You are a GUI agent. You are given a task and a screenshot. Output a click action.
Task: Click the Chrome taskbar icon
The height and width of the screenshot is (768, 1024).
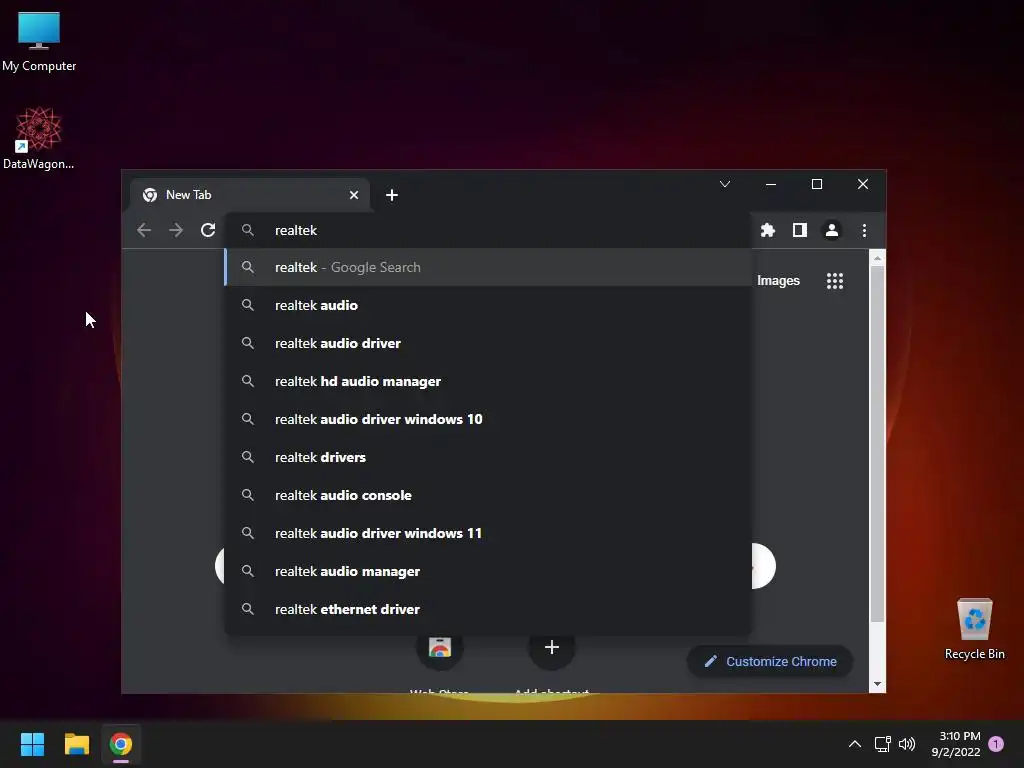pyautogui.click(x=121, y=744)
